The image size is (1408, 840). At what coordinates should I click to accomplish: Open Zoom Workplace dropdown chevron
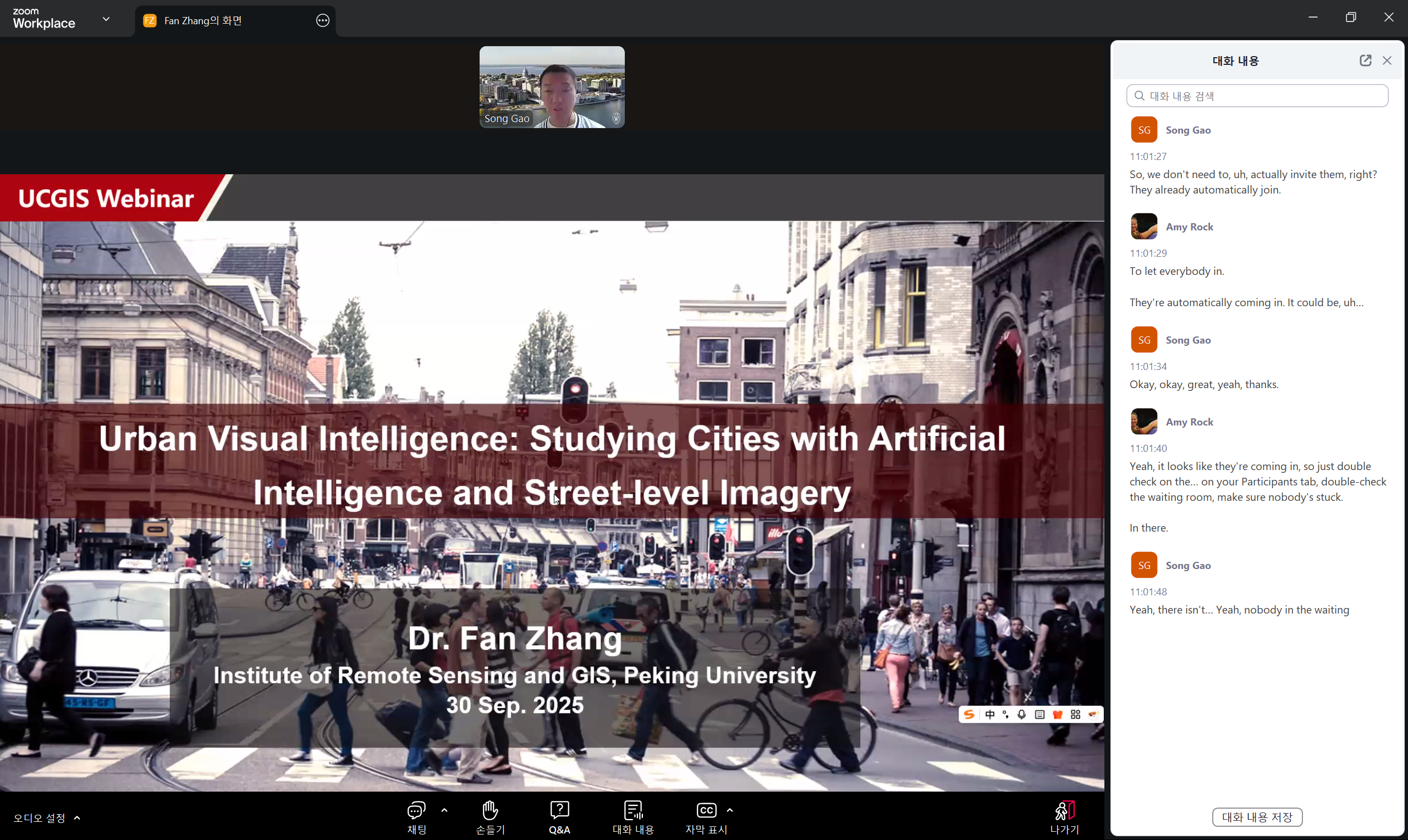tap(106, 19)
